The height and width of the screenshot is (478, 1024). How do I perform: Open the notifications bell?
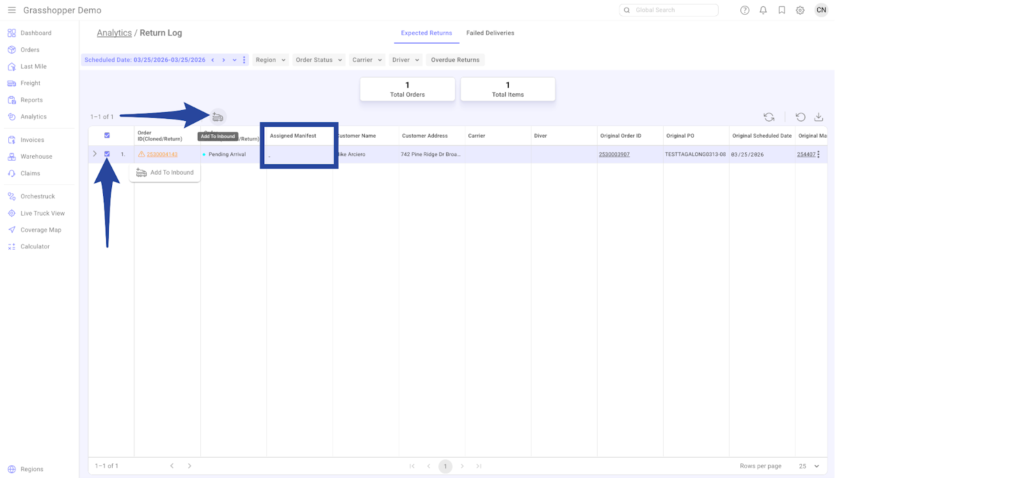pos(763,10)
